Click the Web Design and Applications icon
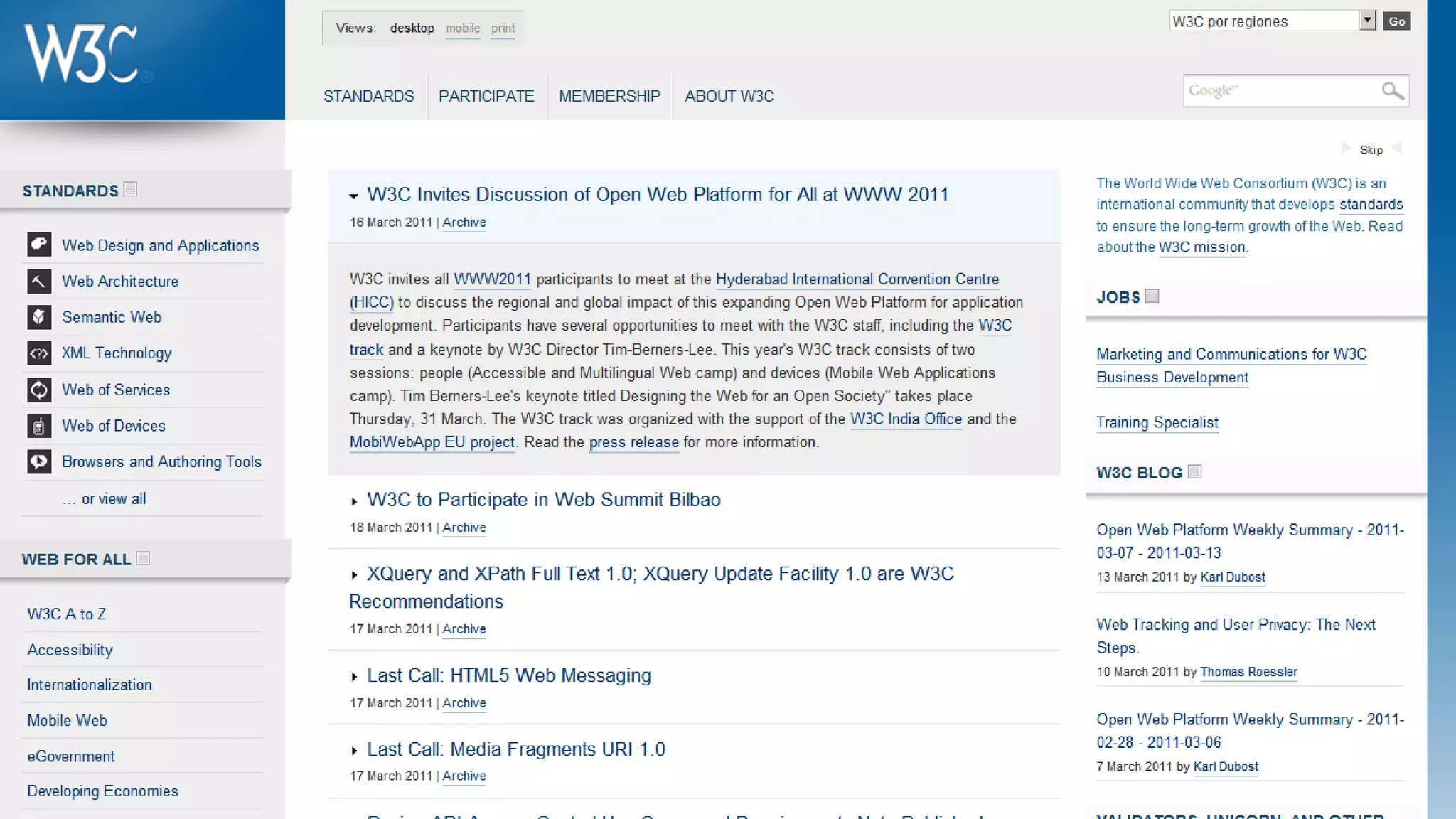 pos(39,245)
